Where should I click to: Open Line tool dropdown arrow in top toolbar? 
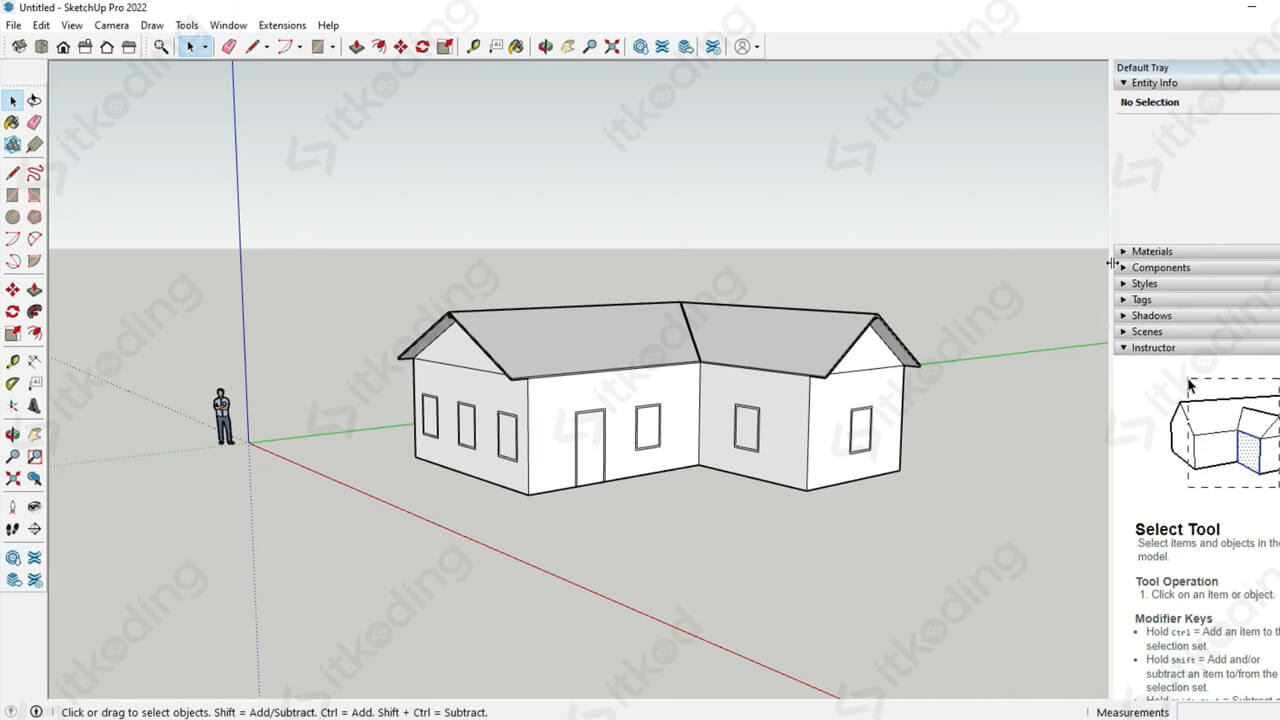pos(267,47)
